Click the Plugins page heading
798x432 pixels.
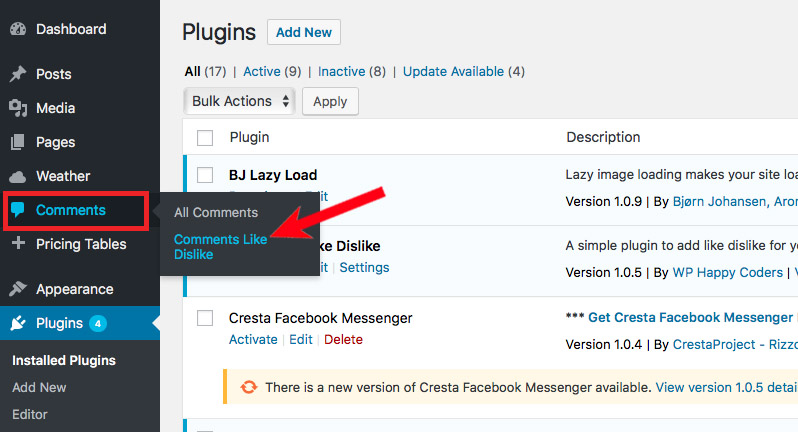point(219,32)
